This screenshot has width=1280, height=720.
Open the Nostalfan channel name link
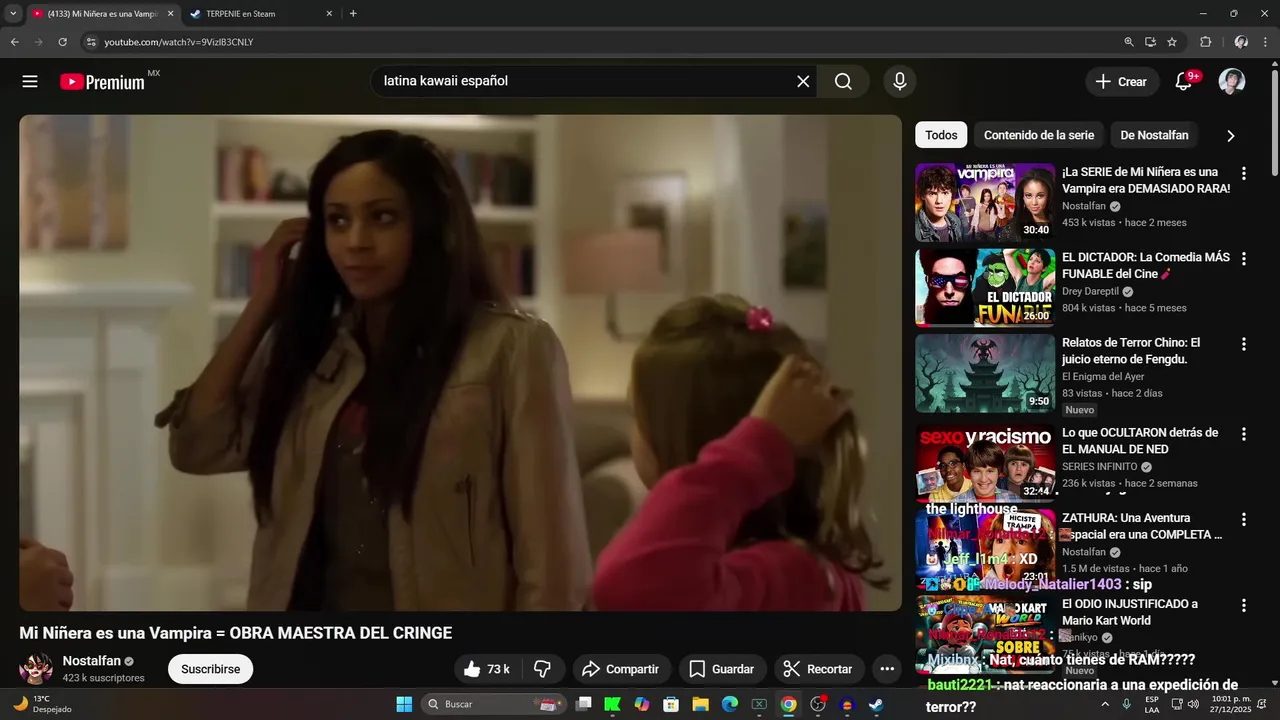[x=92, y=661]
